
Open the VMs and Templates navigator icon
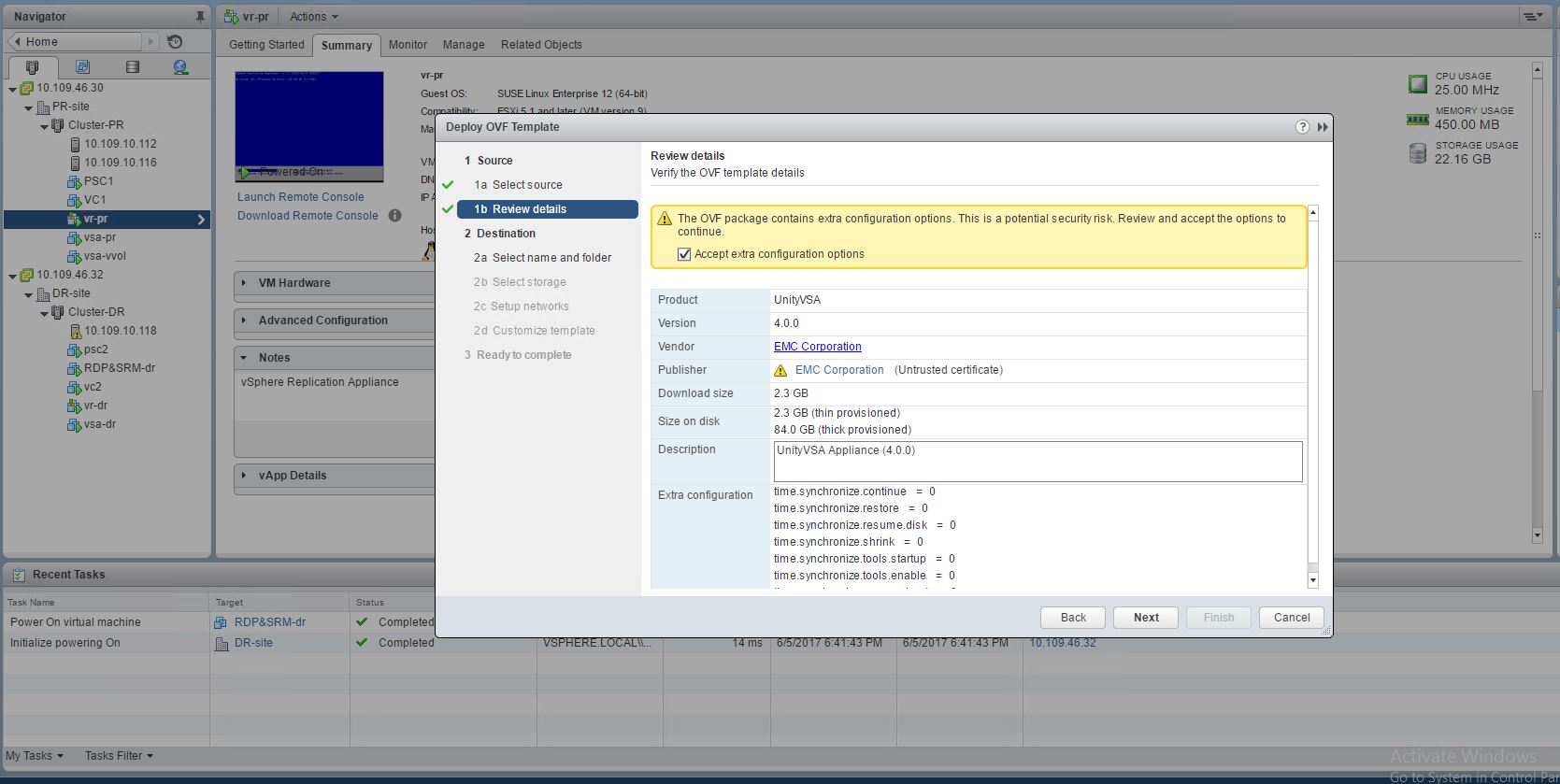82,67
